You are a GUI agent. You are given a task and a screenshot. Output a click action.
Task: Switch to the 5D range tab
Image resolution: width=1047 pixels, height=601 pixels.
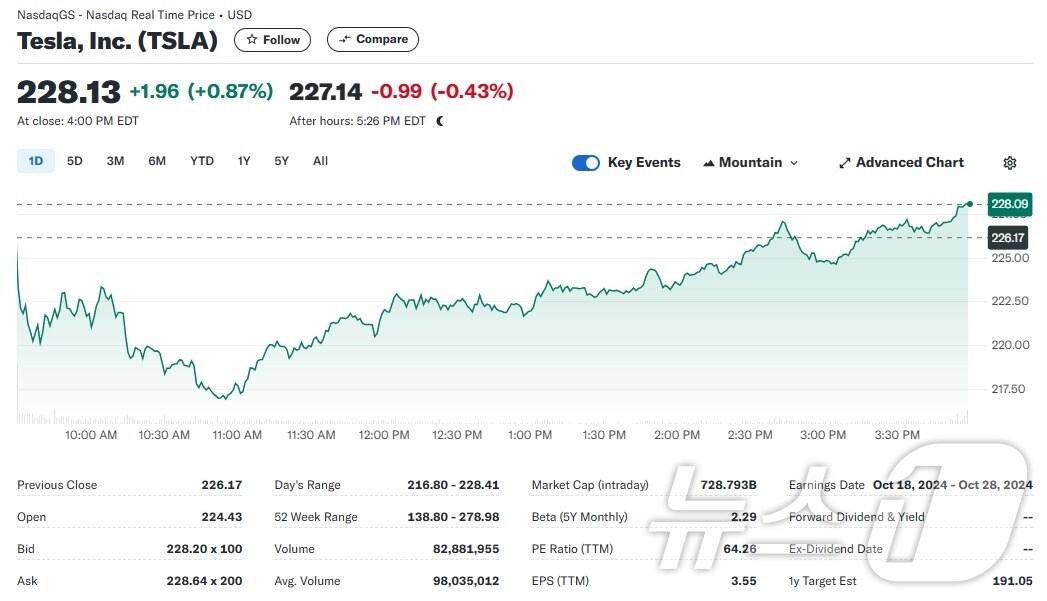click(x=75, y=161)
